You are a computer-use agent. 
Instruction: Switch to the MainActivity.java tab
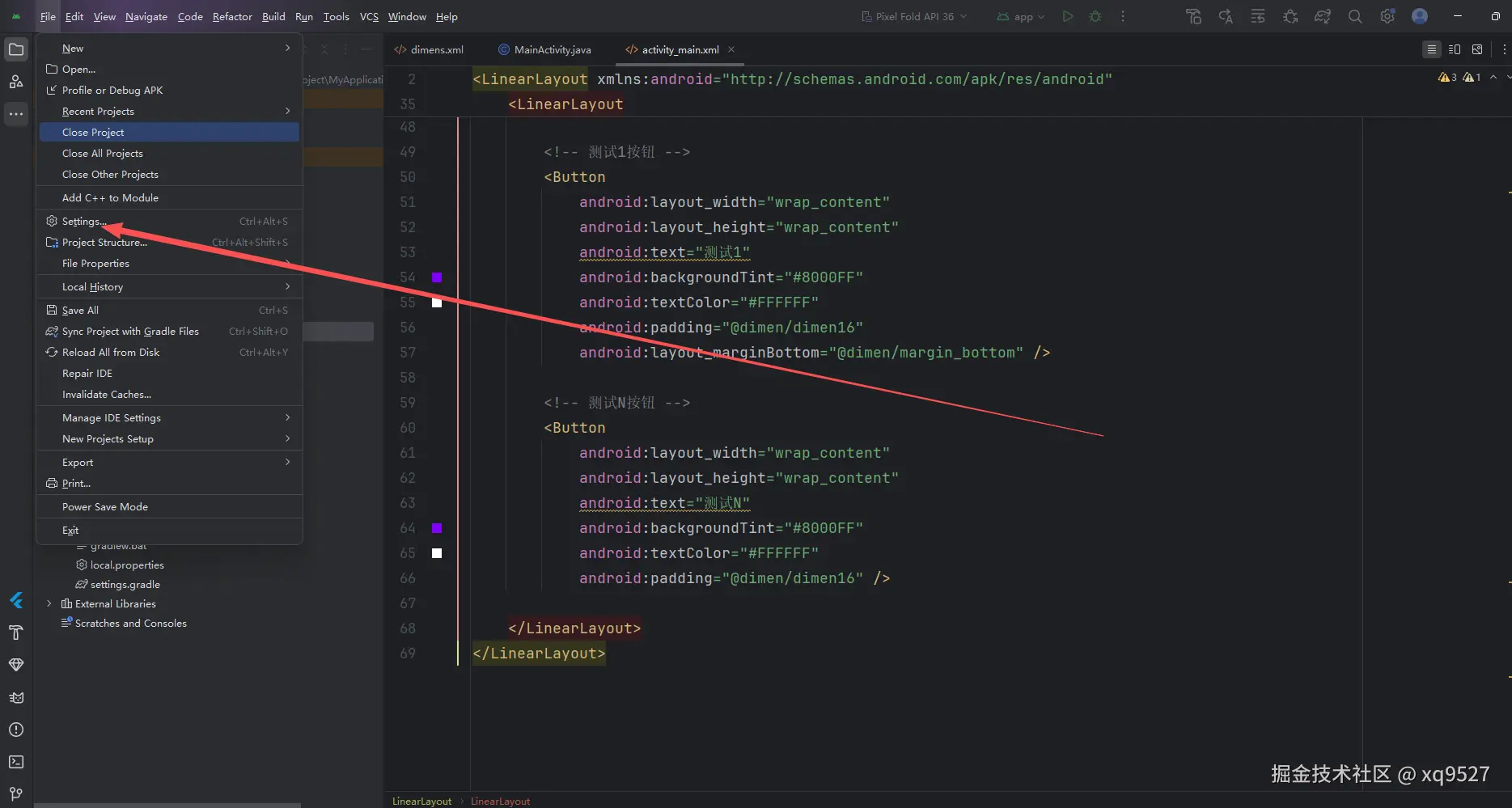coord(544,49)
